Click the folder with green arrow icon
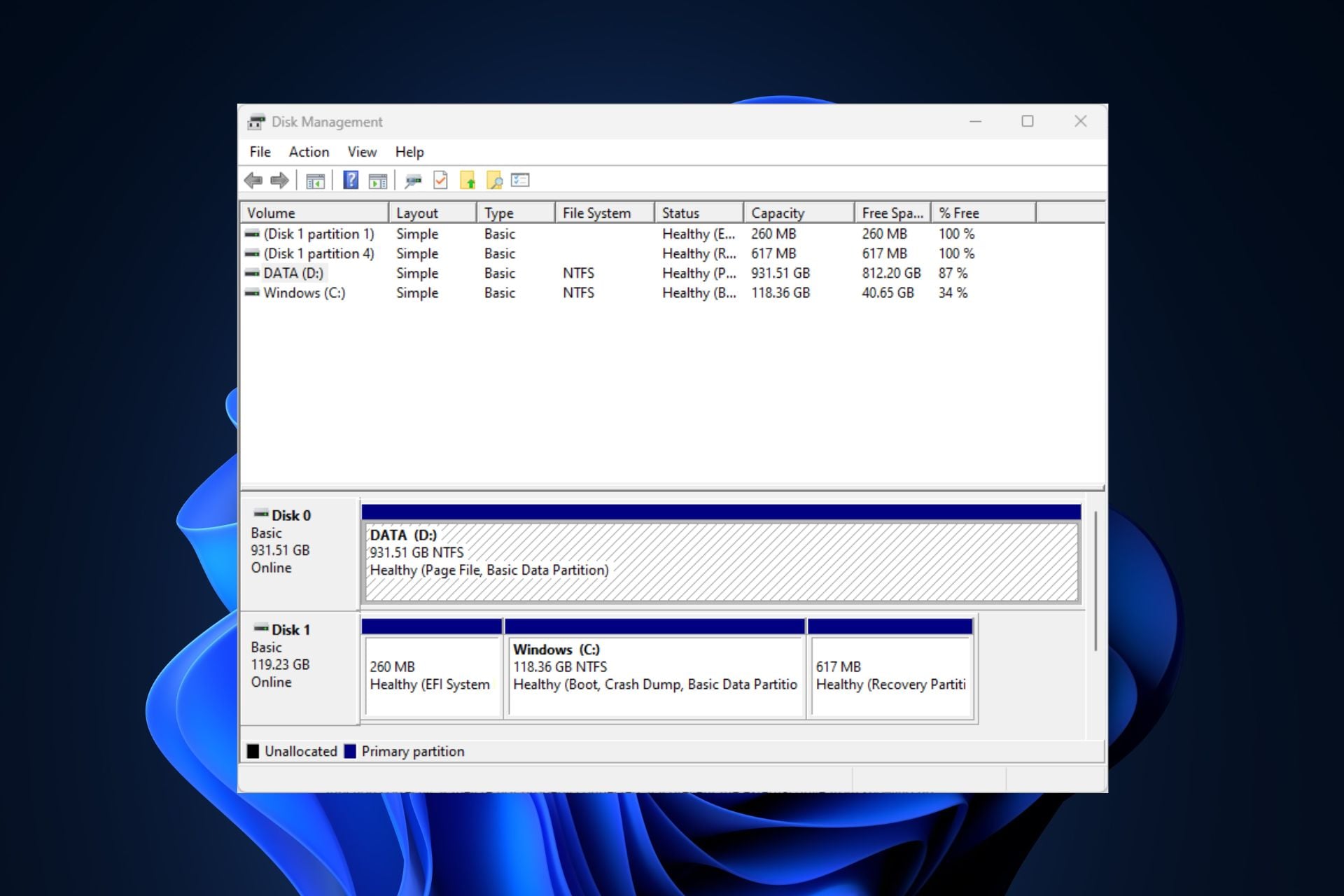Screen dimensions: 1344x896 [x=468, y=181]
